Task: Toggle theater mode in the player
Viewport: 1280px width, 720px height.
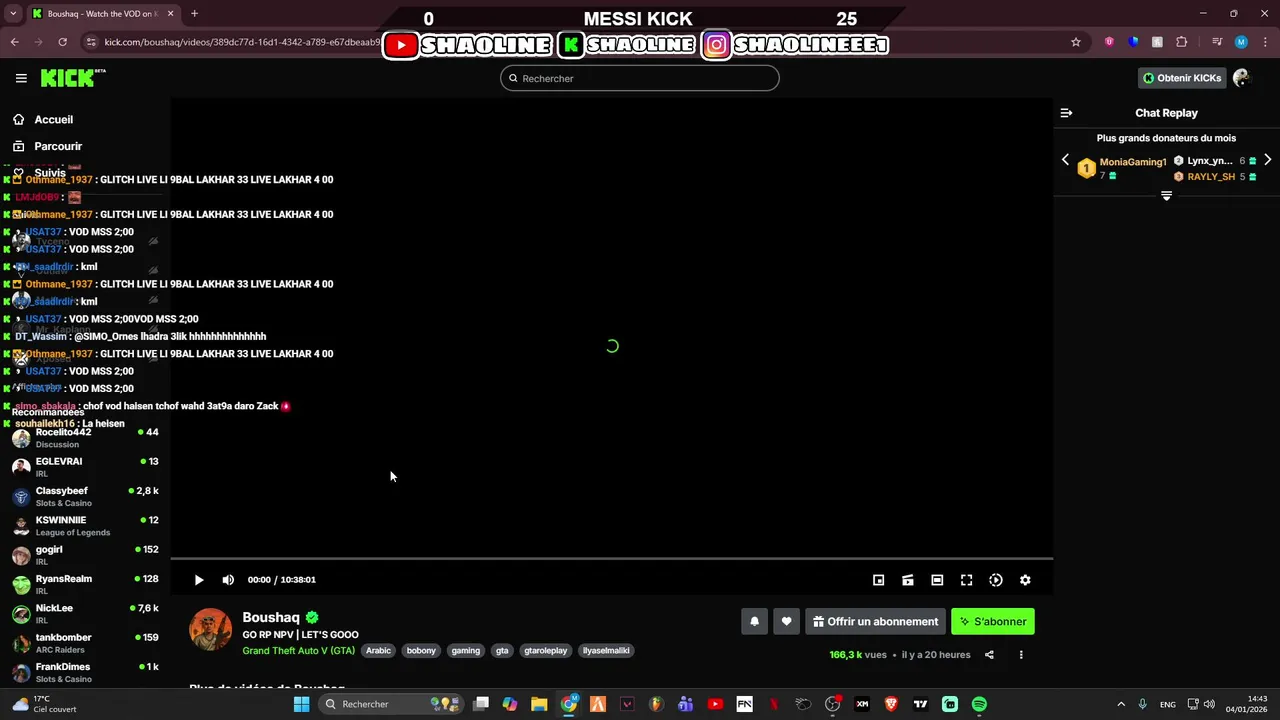Action: (x=937, y=580)
